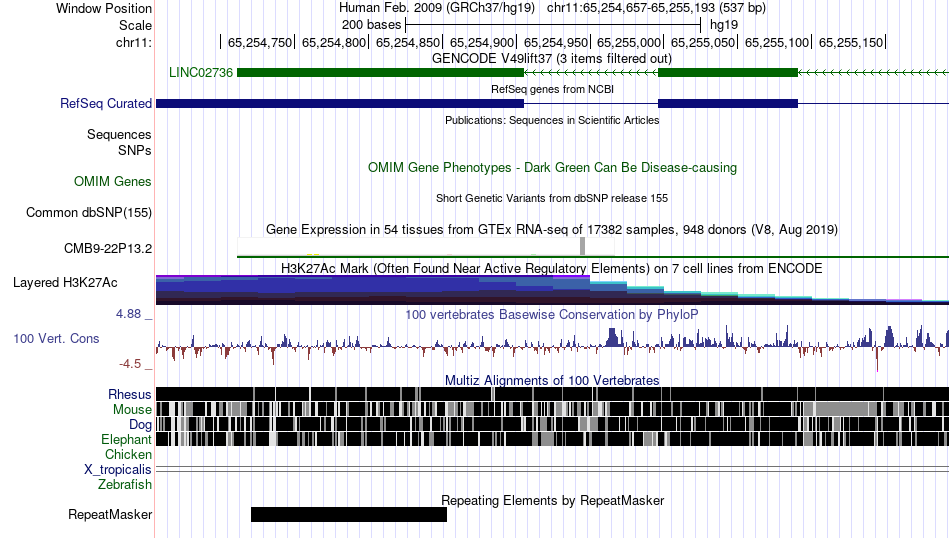Screen dimensions: 950x538
Task: Click the gray GTEx expression bar
Action: pos(582,246)
